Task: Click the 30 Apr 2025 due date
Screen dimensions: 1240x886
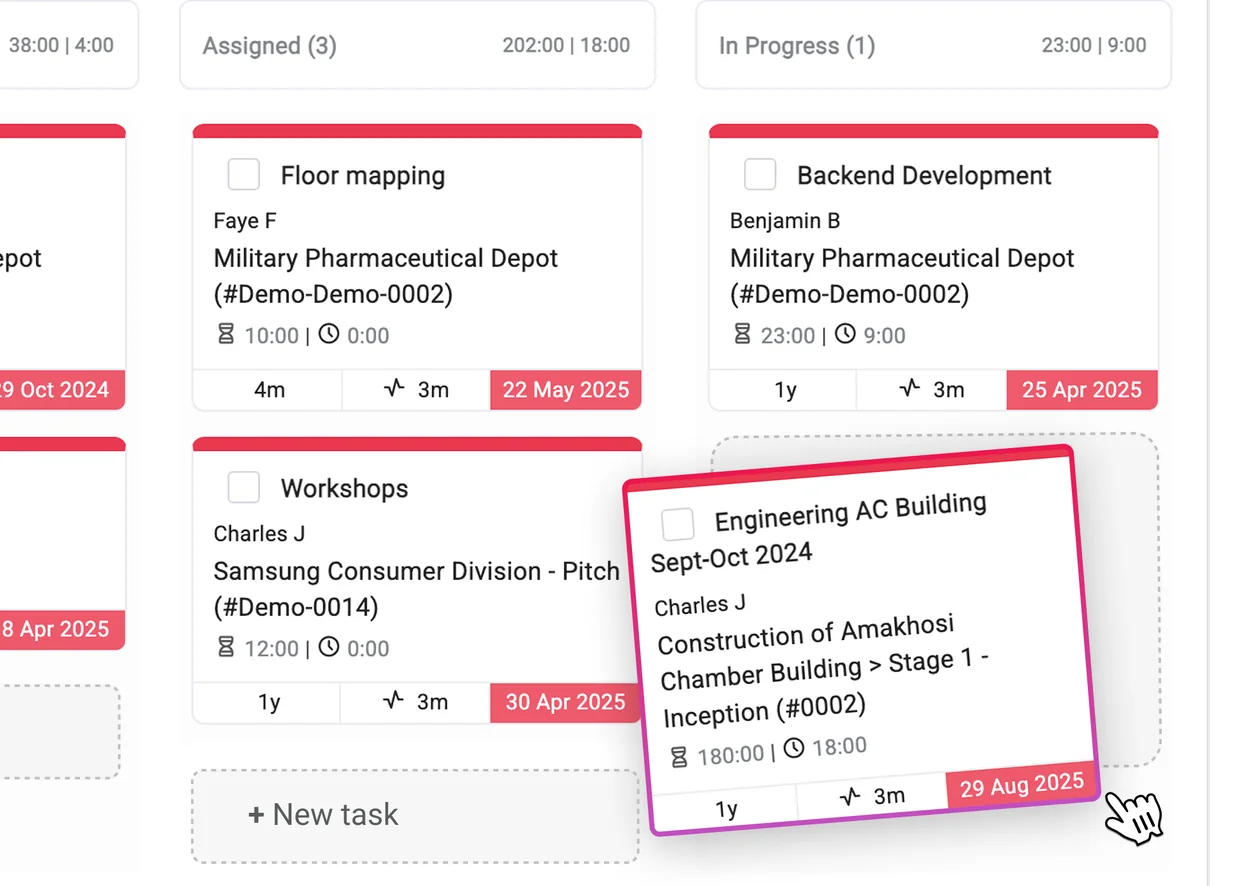Action: [x=566, y=702]
